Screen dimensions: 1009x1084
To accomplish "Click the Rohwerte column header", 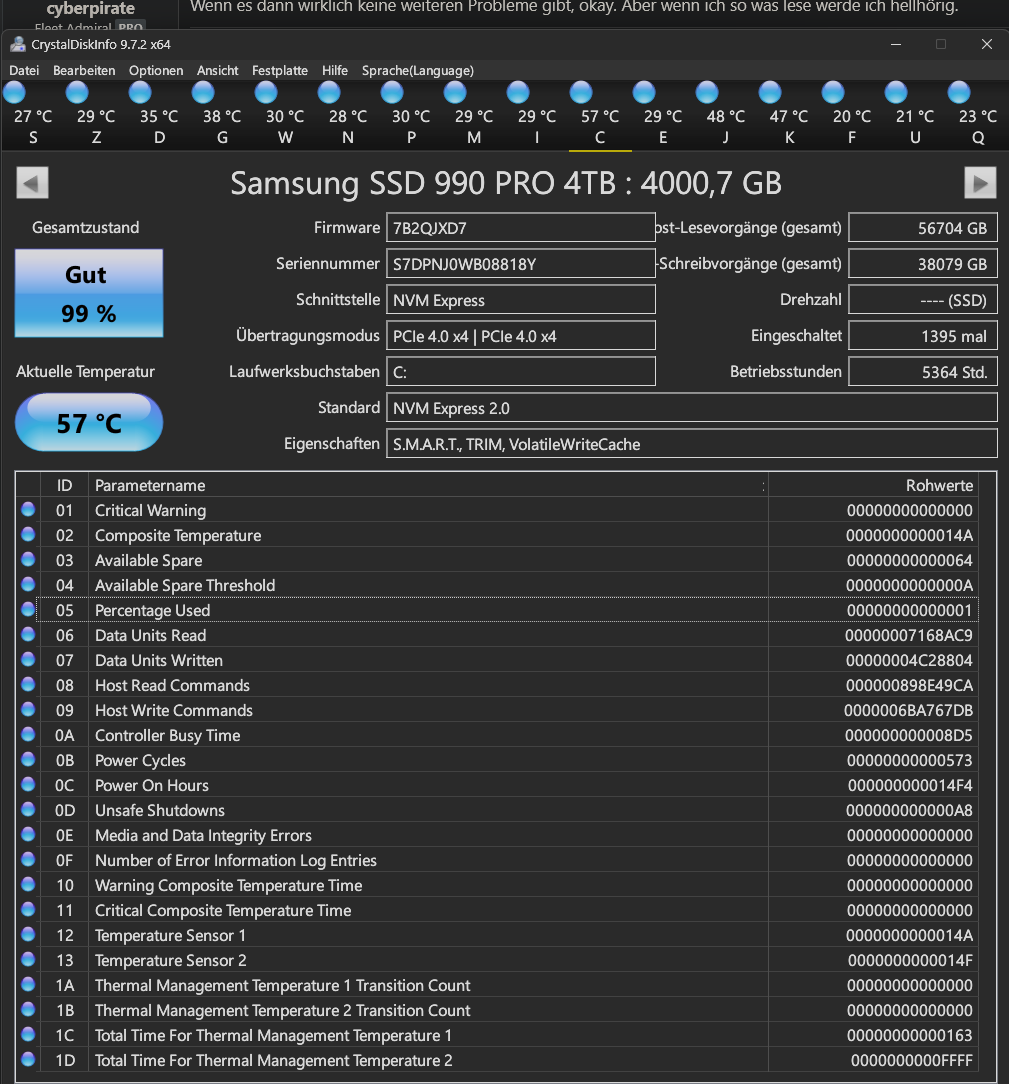I will [874, 485].
